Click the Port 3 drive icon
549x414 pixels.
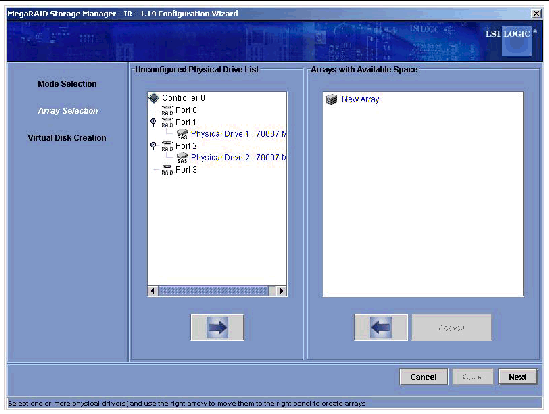pos(167,170)
